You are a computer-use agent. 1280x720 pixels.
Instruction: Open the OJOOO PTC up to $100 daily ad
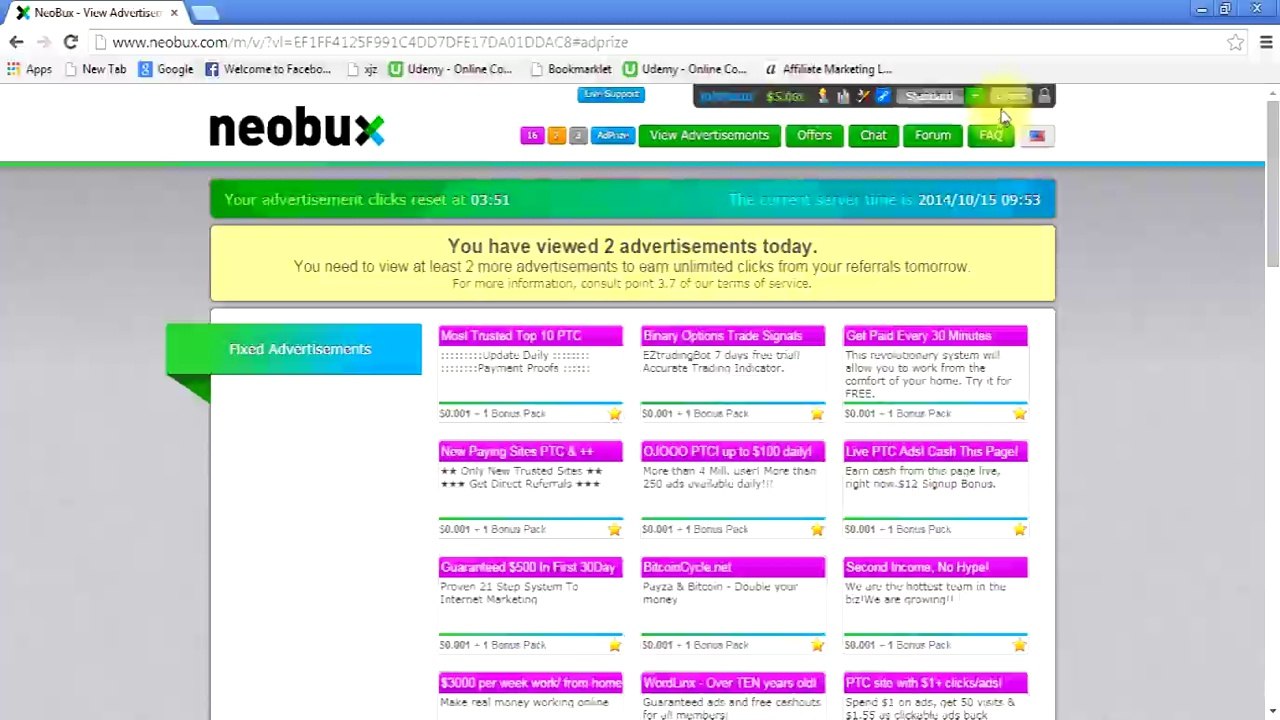[x=733, y=451]
